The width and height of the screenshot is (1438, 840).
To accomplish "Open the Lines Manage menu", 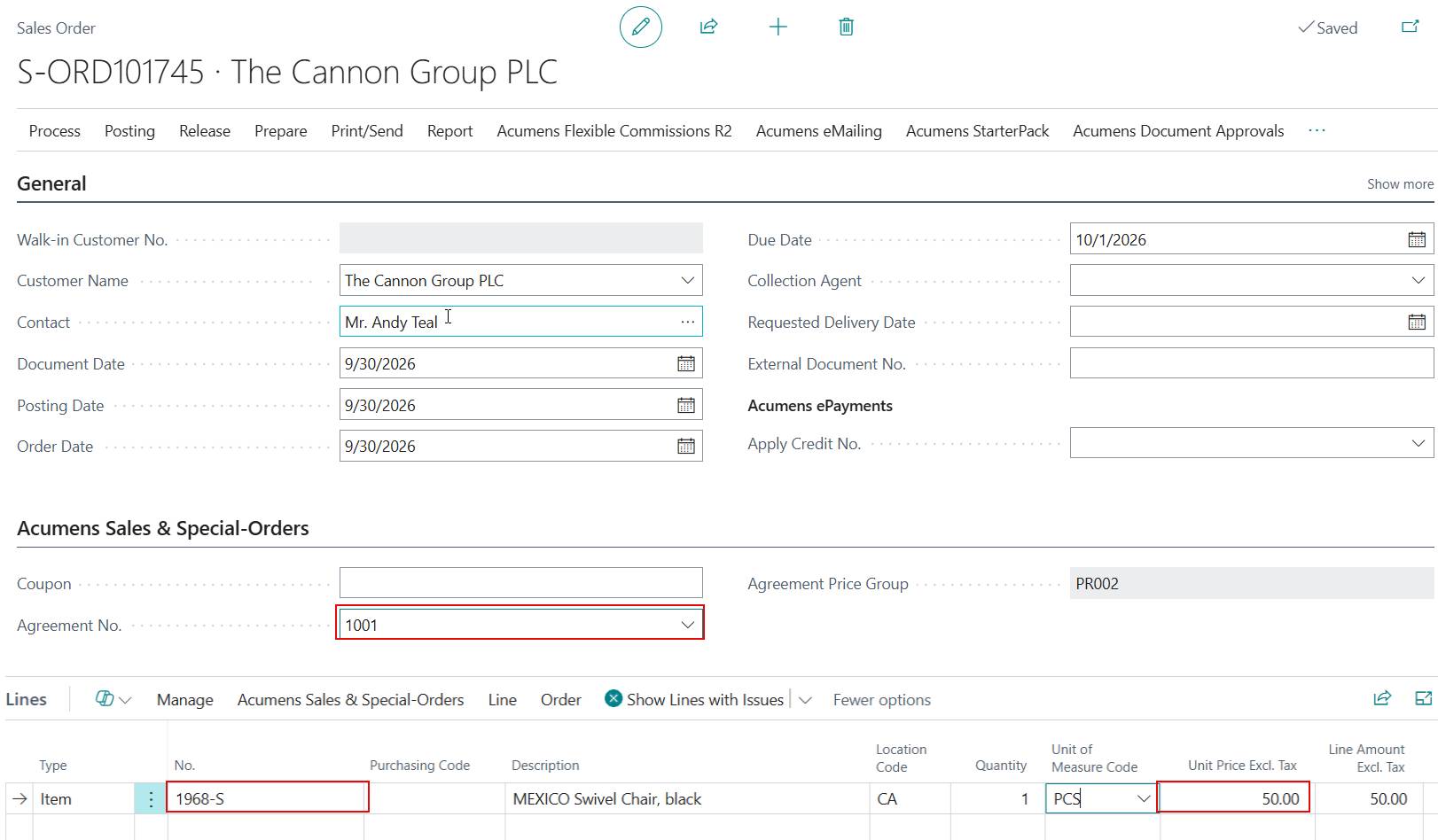I will (185, 700).
